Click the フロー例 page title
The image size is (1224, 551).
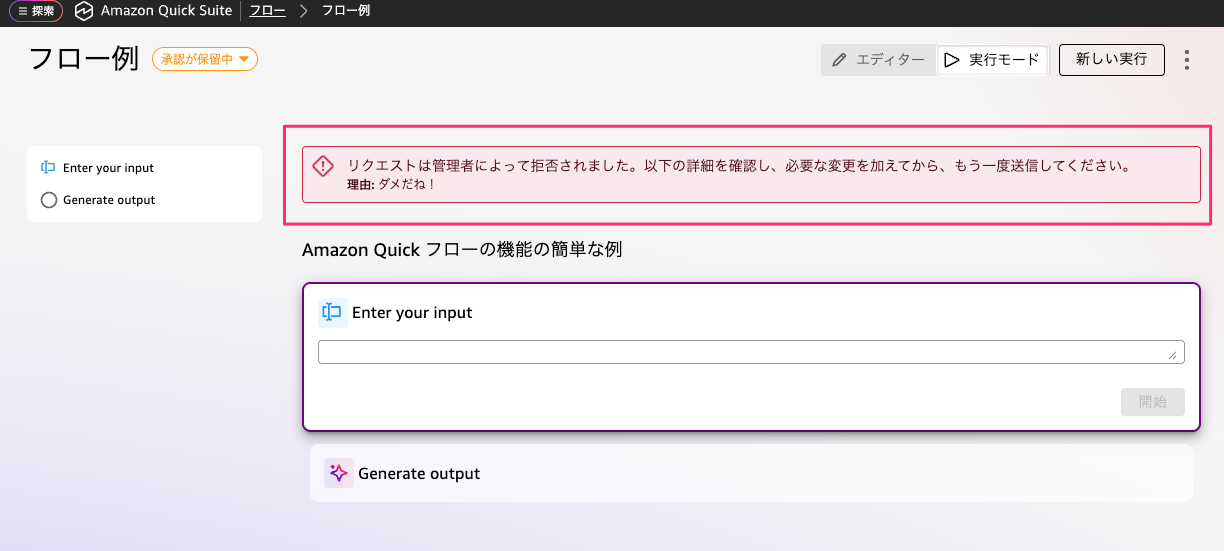84,59
